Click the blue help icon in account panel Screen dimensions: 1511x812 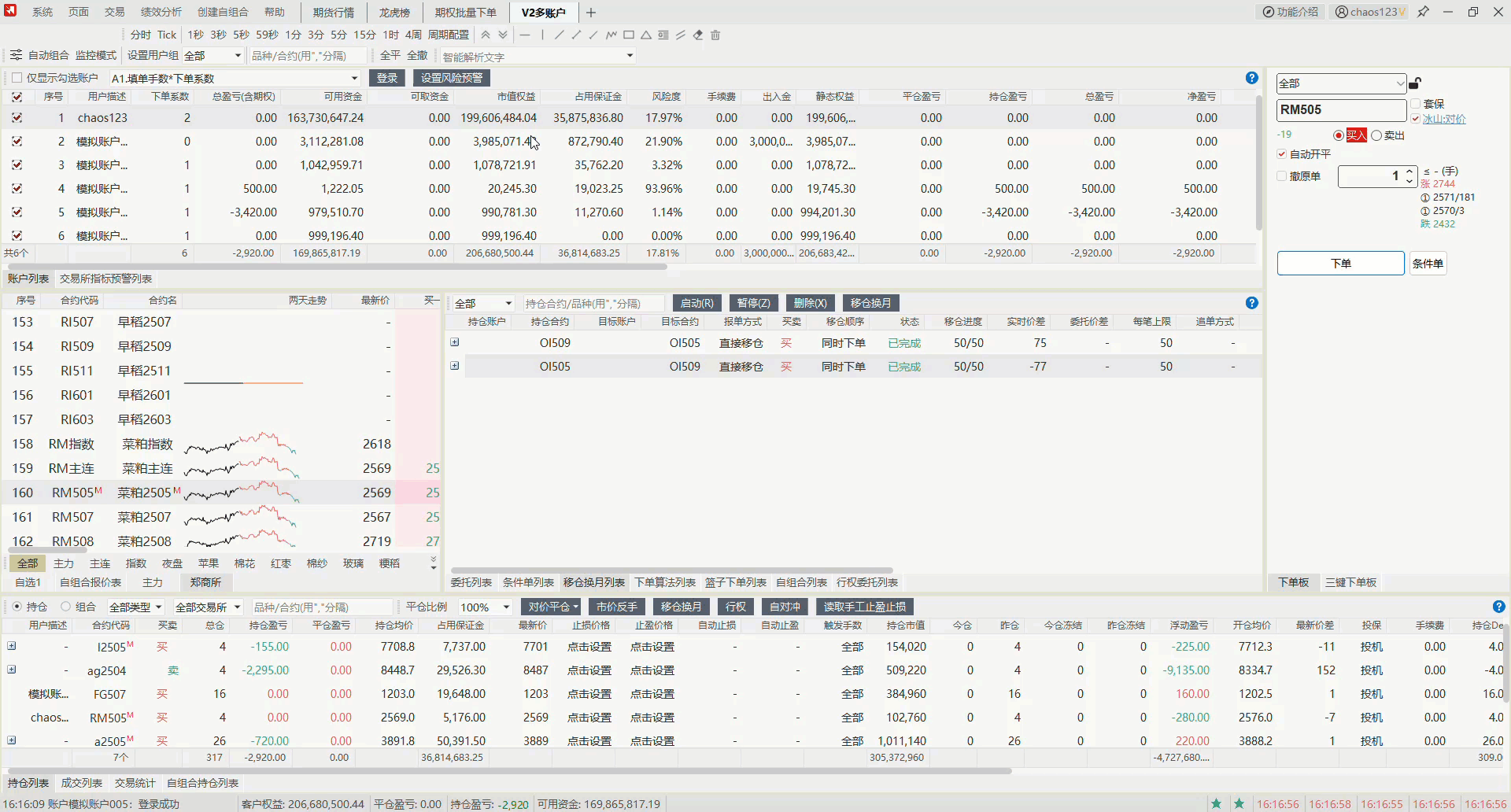(x=1251, y=78)
